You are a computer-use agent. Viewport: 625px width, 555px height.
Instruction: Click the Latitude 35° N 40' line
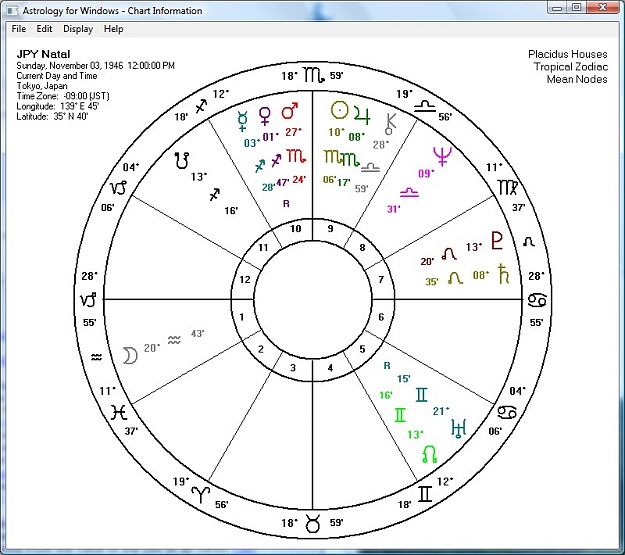click(x=52, y=116)
